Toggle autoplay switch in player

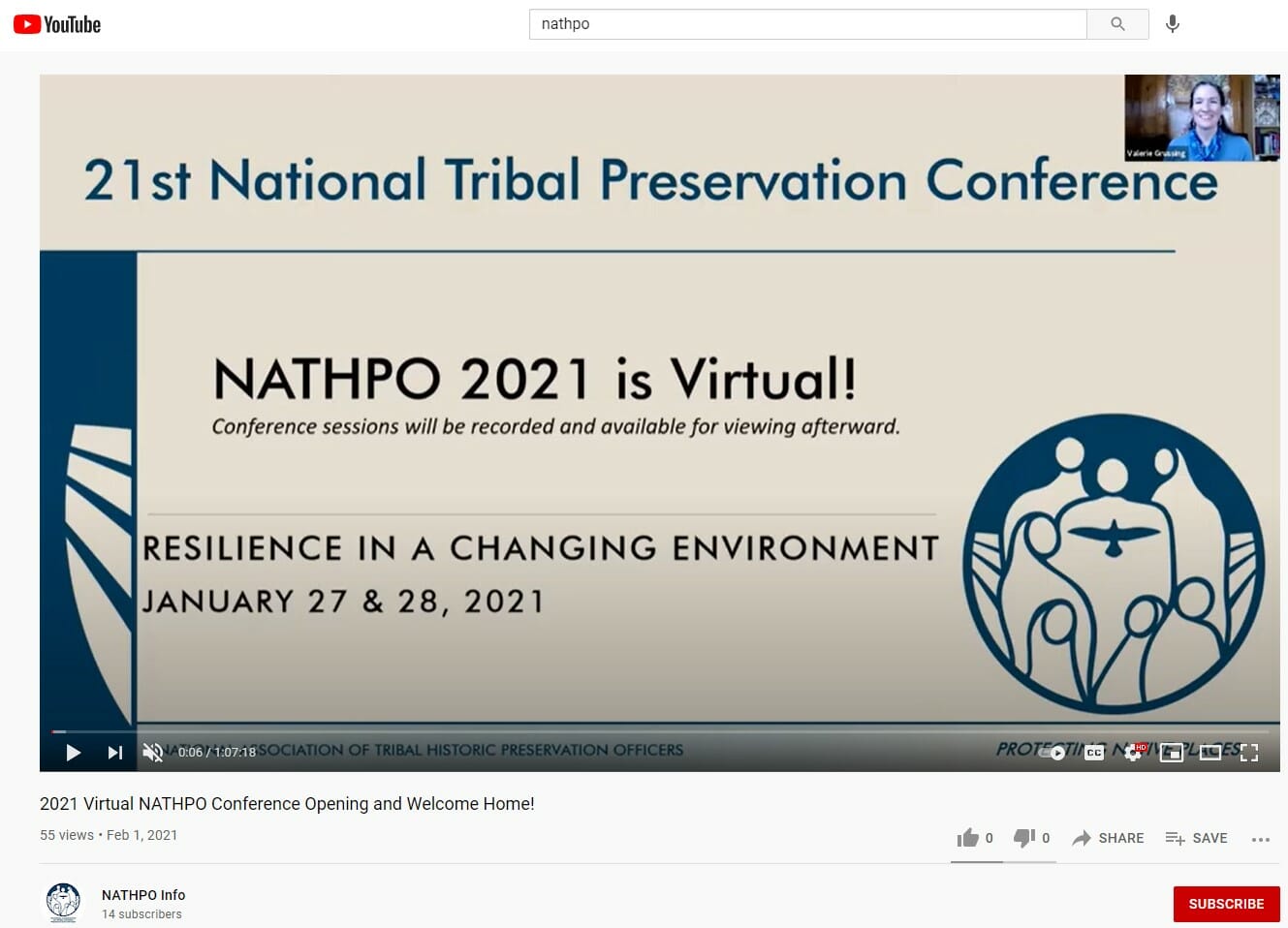point(1052,753)
